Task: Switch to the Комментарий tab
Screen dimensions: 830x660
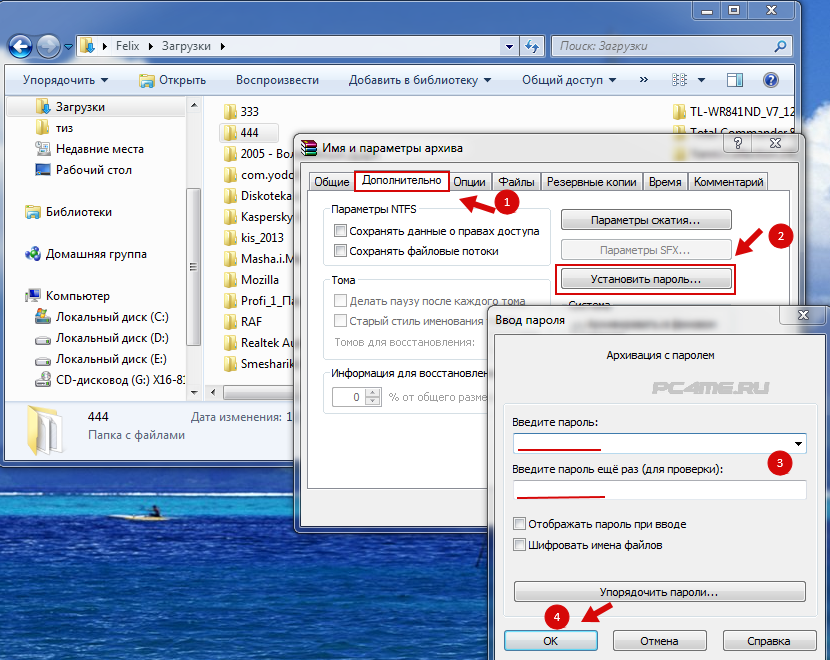Action: coord(729,182)
